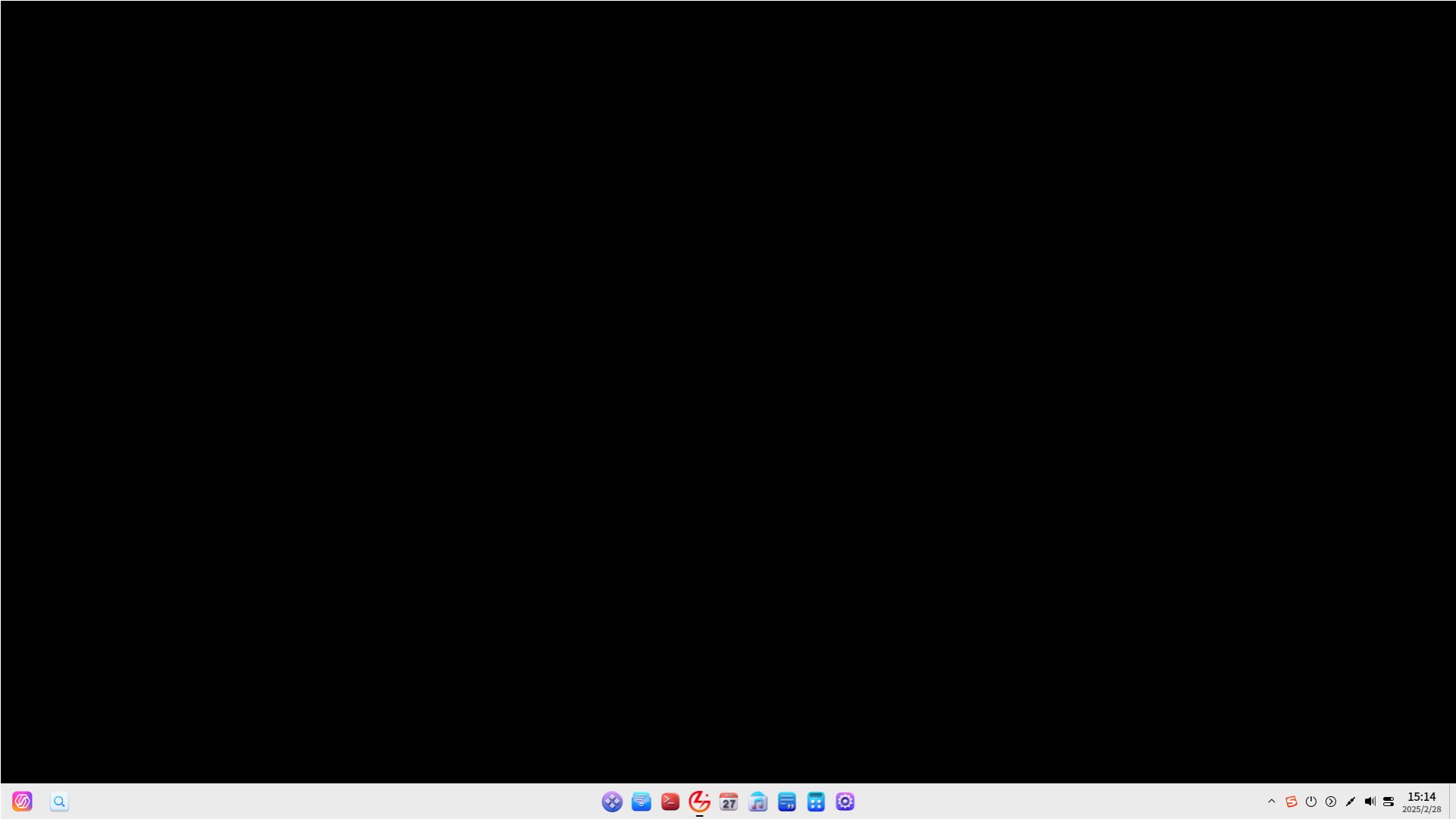The width and height of the screenshot is (1456, 819).
Task: Open the blue text editor with quote marks
Action: coord(787,802)
